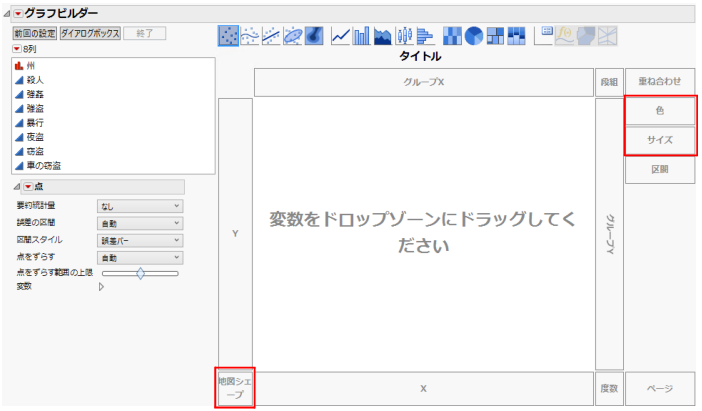Click the 区間 drop zone
This screenshot has height=411, width=702.
coord(660,170)
